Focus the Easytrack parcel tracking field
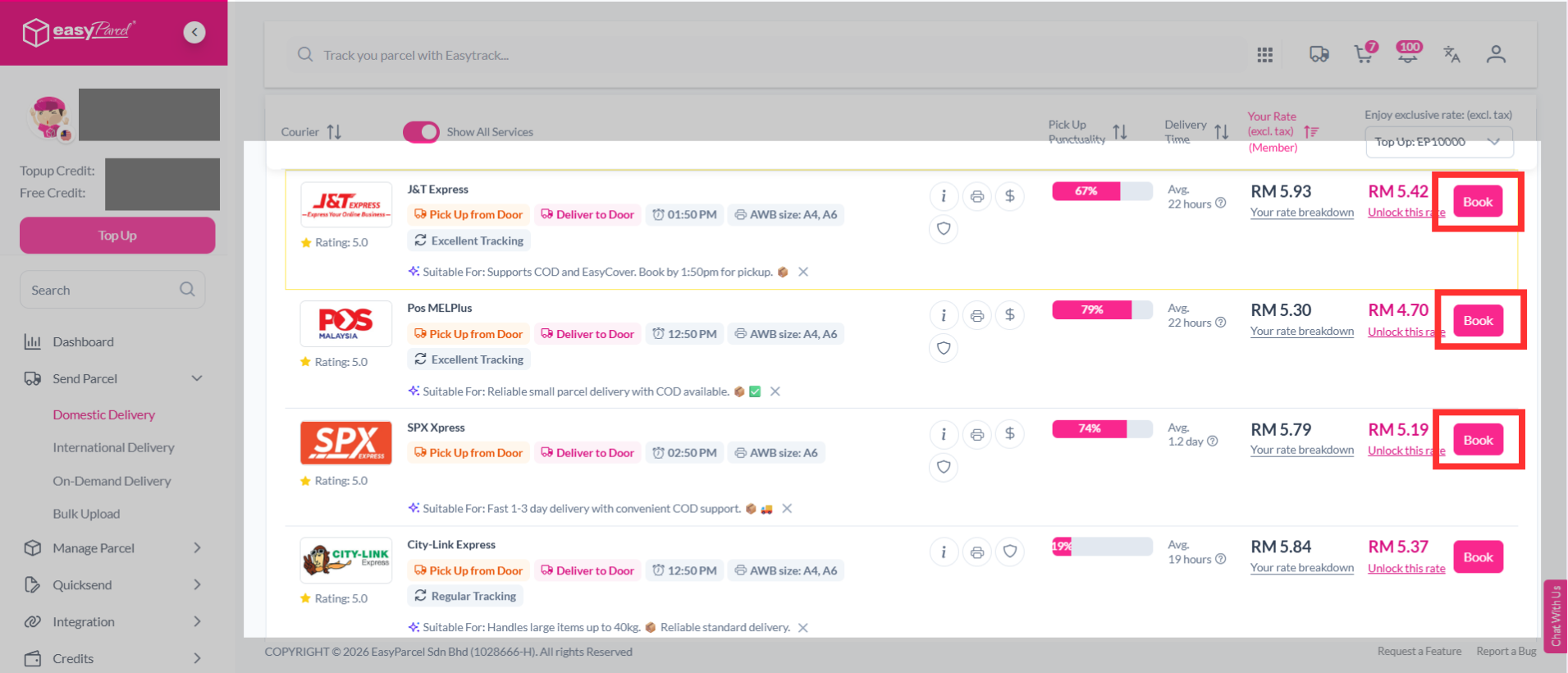 point(767,55)
